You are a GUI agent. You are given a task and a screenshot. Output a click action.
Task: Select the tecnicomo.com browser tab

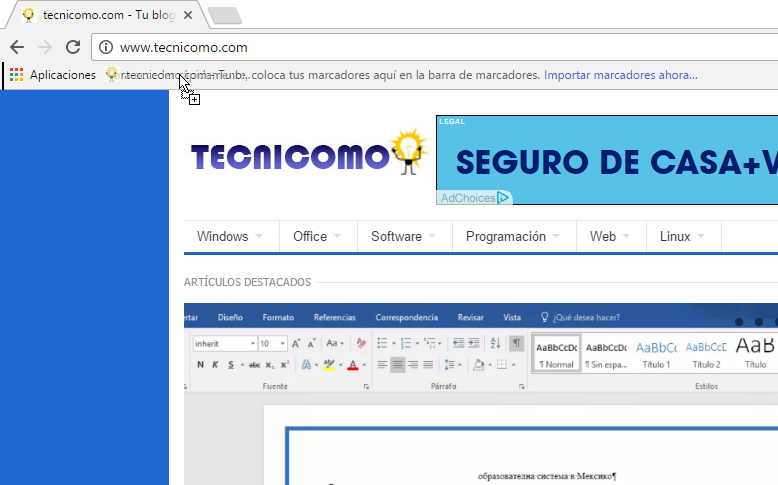(107, 15)
